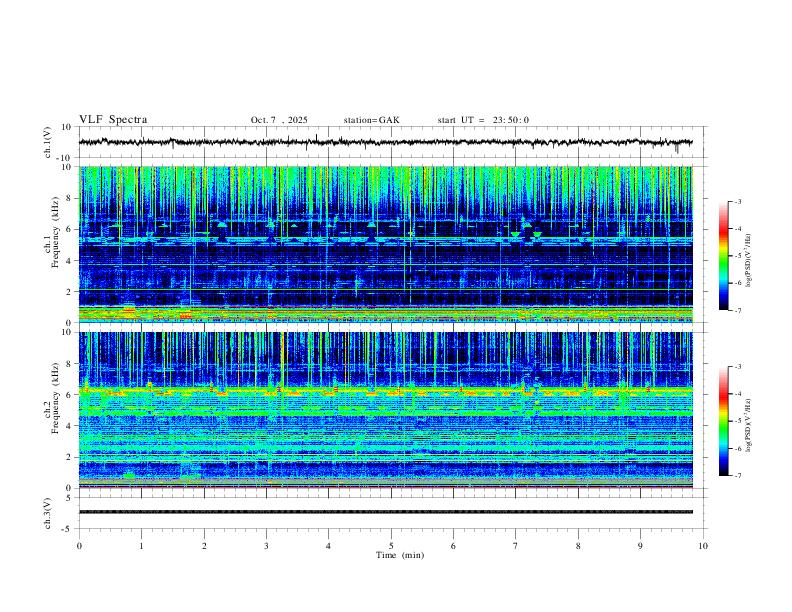Image resolution: width=792 pixels, height=612 pixels.
Task: Click the "4" kHz tick on ch.1 spectrogram axis
Action: click(x=70, y=261)
